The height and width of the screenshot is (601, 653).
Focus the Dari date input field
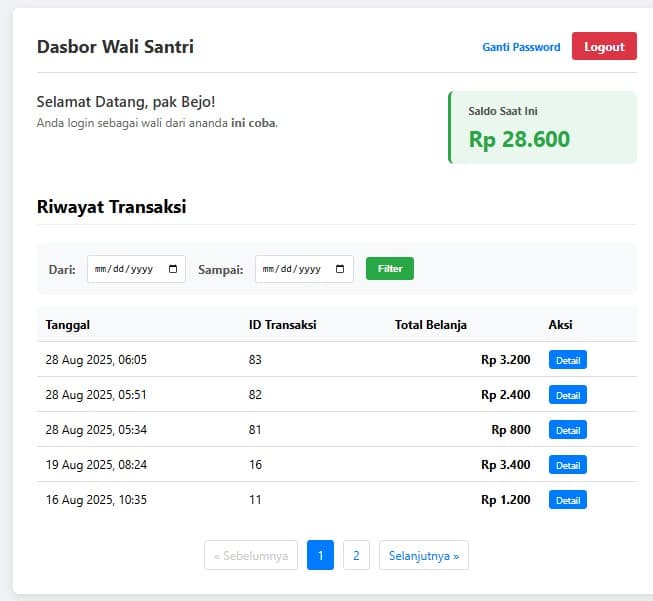click(x=136, y=269)
